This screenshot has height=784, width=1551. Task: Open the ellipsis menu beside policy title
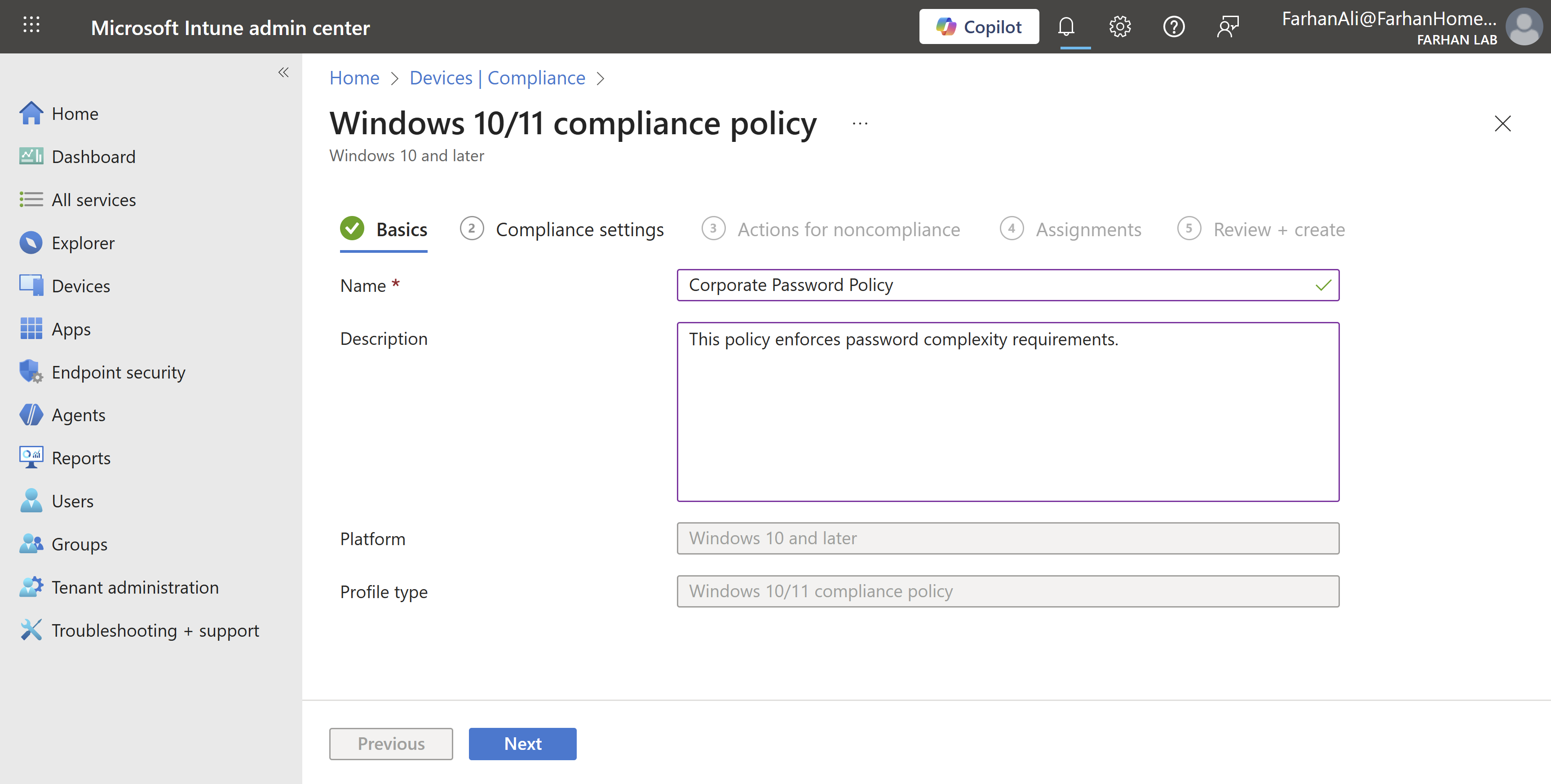click(x=860, y=124)
